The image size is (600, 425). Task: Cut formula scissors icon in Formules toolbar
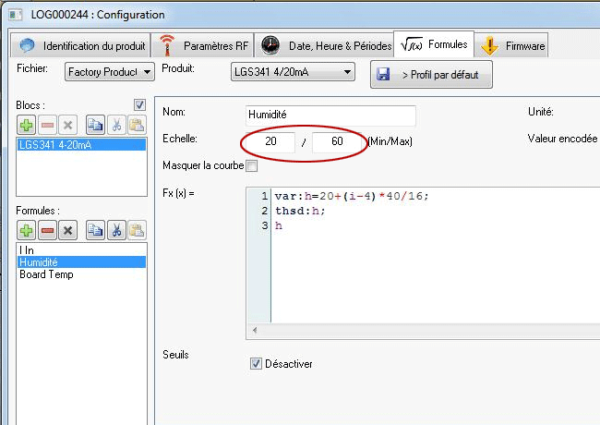(x=116, y=230)
